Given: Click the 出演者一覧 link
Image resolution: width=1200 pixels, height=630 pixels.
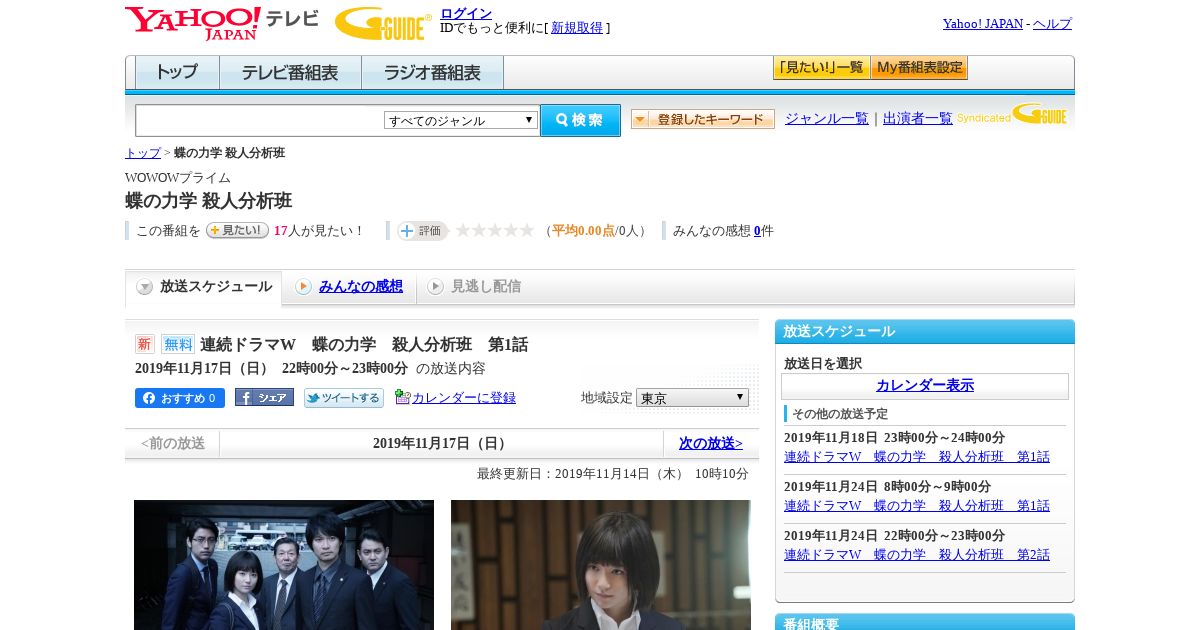Looking at the screenshot, I should point(918,119).
